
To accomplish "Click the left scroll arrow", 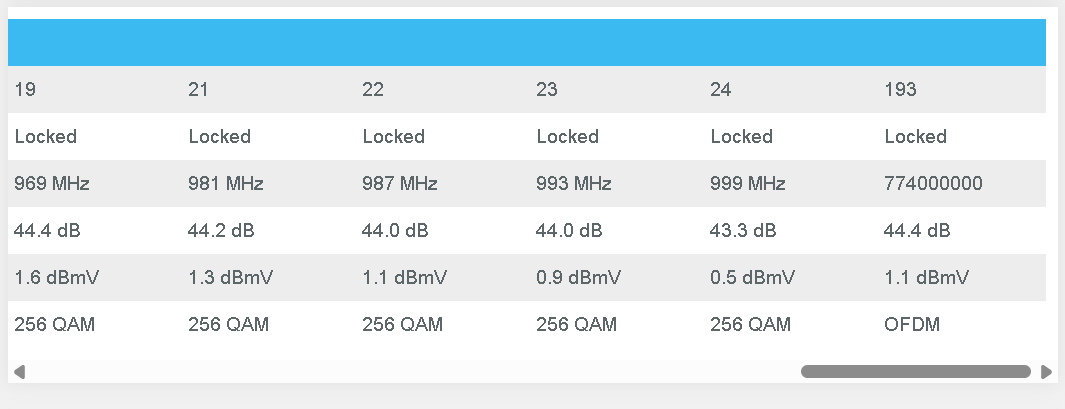I will (19, 372).
